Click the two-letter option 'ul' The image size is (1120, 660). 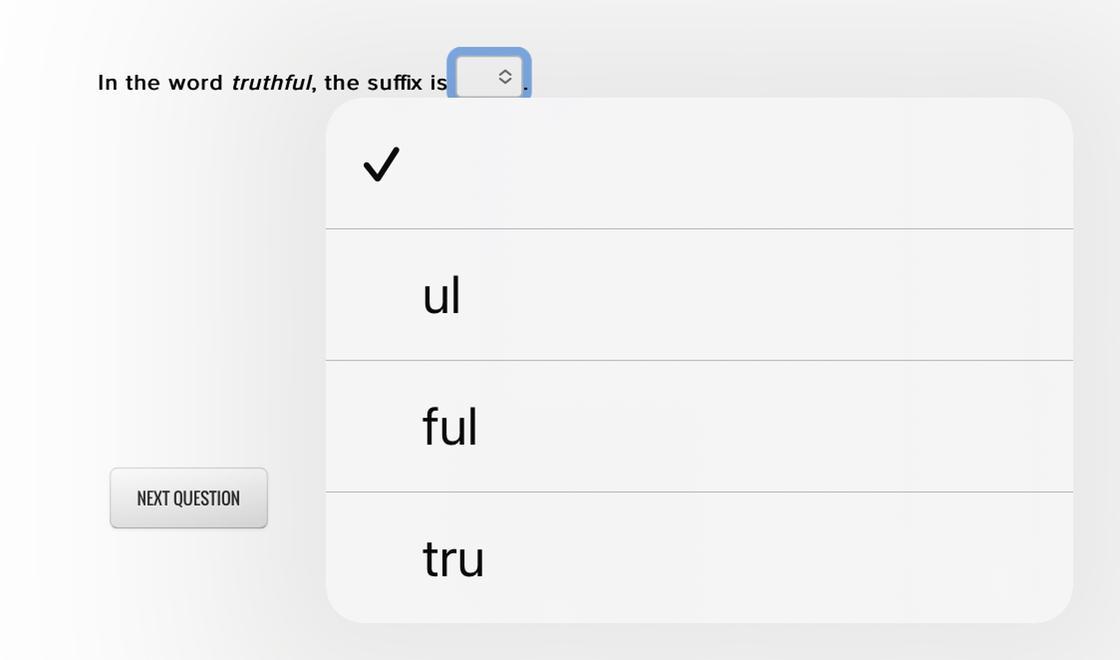tap(699, 296)
